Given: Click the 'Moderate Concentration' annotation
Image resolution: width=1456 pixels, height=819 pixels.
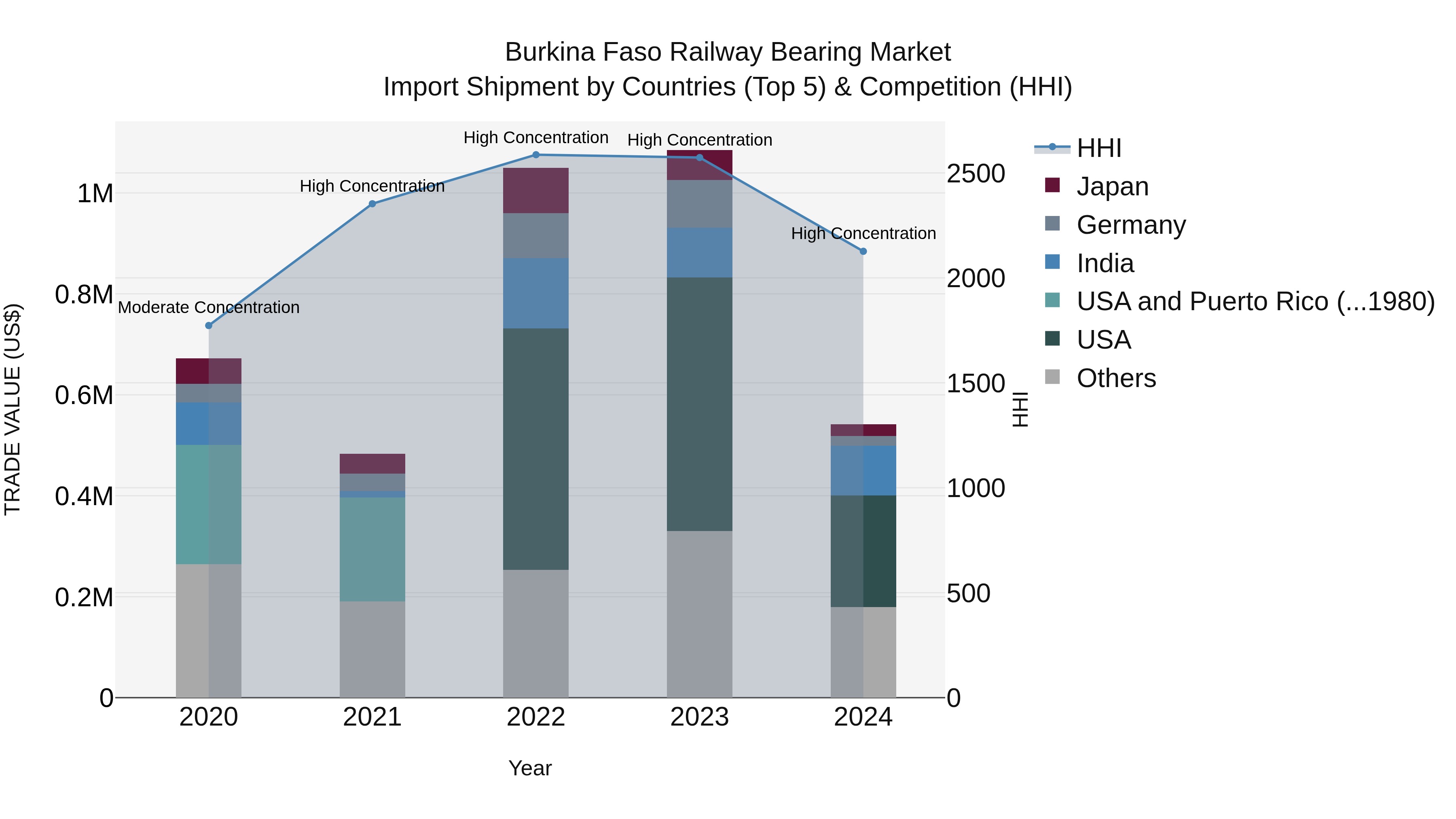Looking at the screenshot, I should point(209,307).
